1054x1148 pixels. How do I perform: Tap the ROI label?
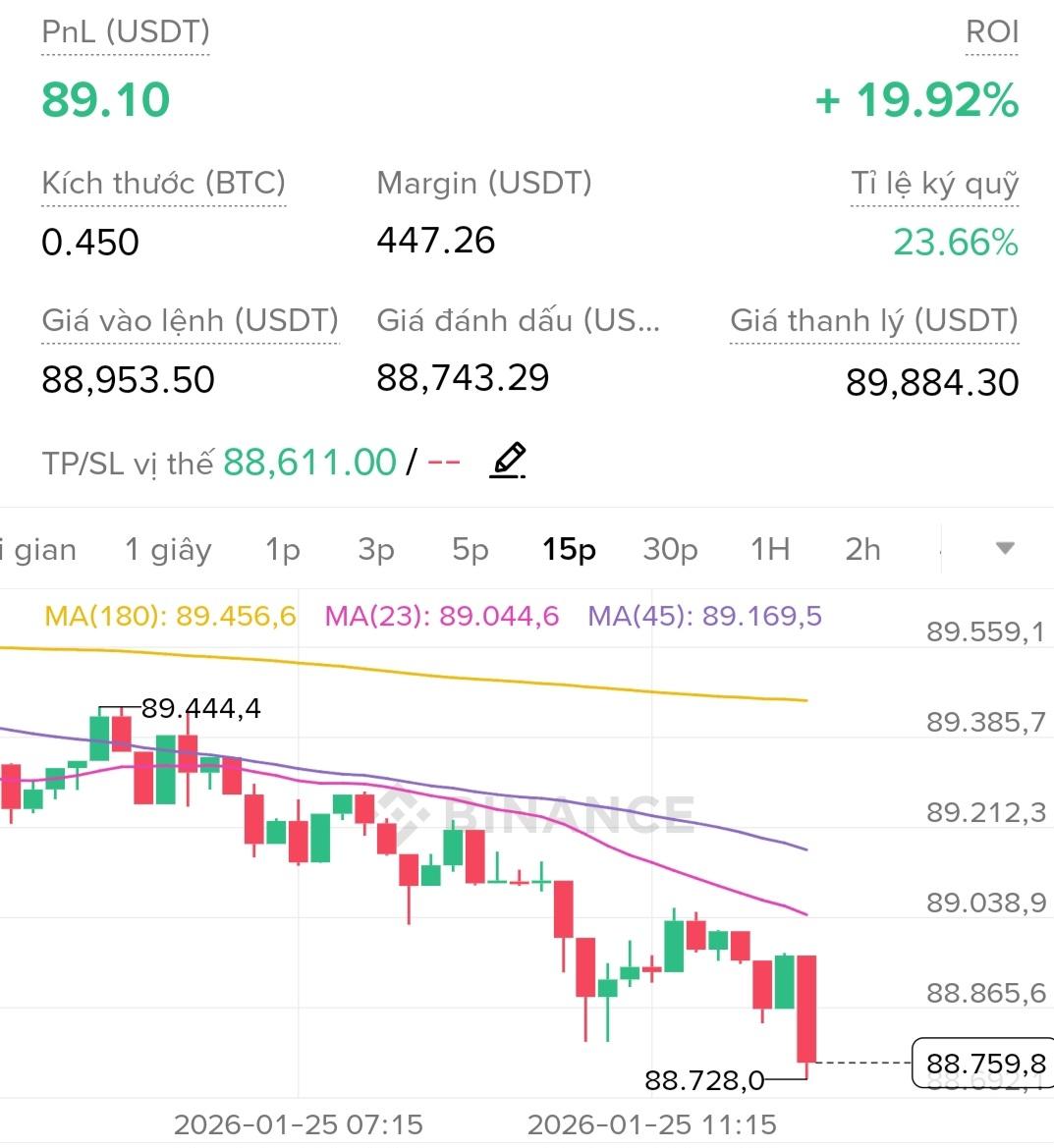tap(991, 32)
